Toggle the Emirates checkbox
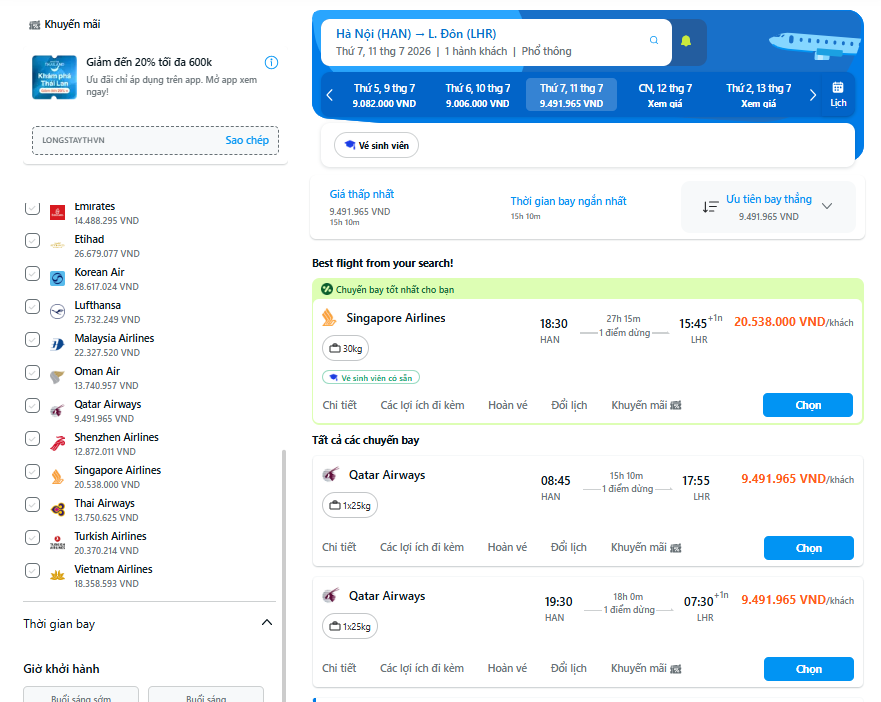The width and height of the screenshot is (881, 702). pyautogui.click(x=33, y=208)
